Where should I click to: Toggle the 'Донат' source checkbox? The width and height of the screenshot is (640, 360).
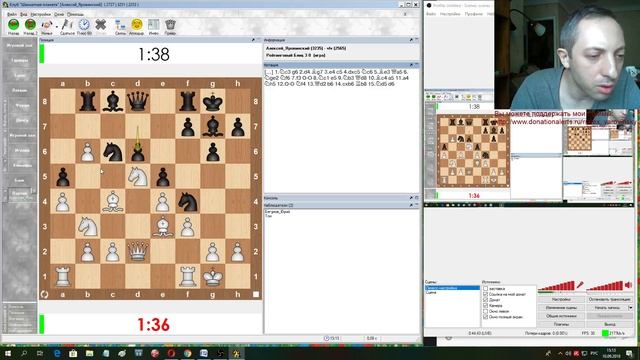point(486,300)
